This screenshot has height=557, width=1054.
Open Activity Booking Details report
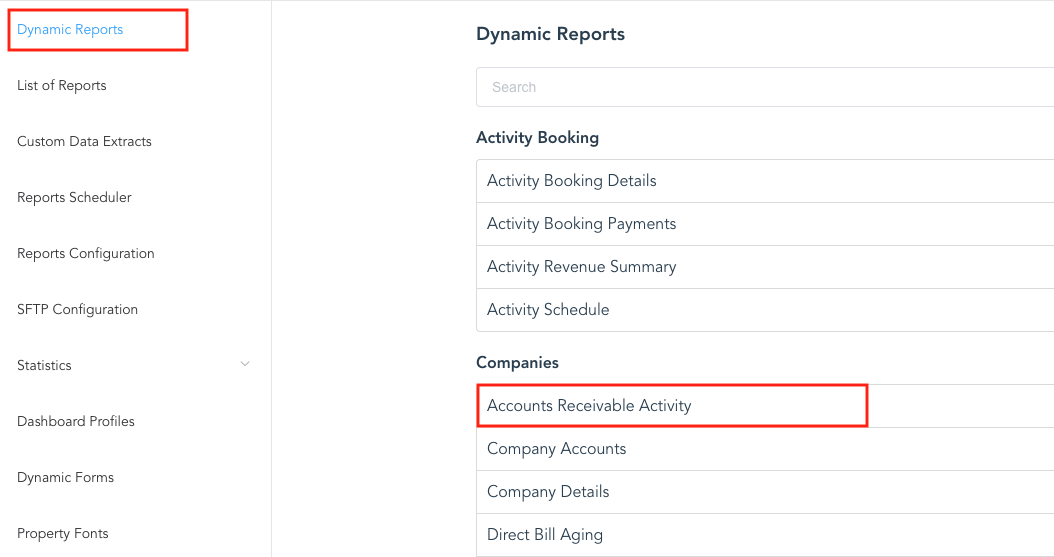pos(572,181)
